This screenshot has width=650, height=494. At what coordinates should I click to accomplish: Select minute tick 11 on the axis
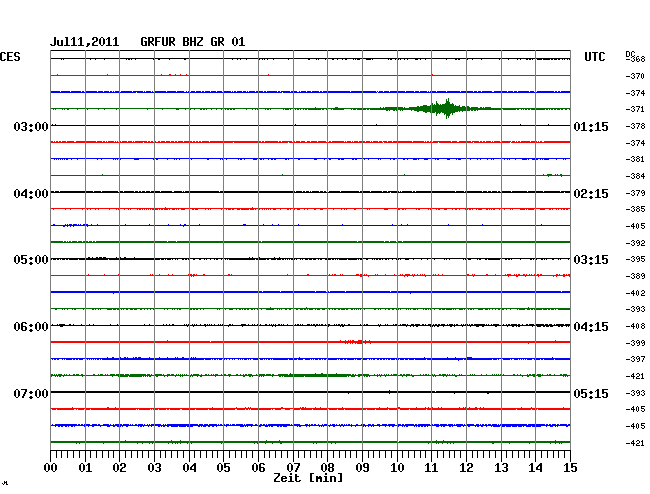(x=431, y=467)
